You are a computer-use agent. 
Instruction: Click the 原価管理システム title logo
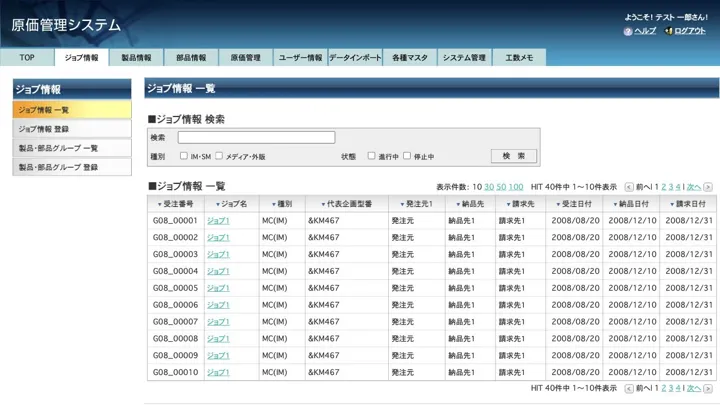pyautogui.click(x=66, y=25)
